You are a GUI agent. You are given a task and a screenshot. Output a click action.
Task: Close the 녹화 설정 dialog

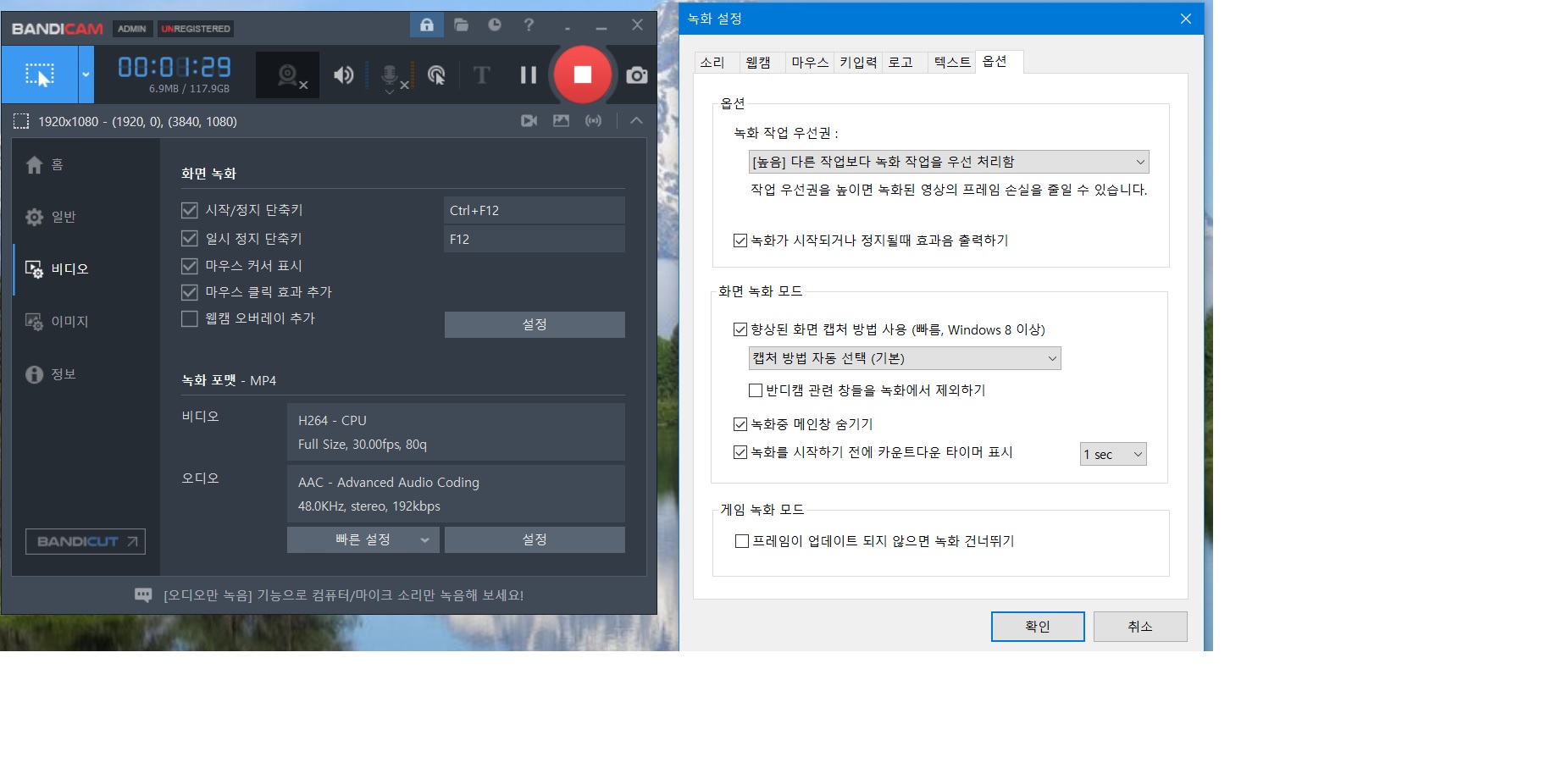1186,19
